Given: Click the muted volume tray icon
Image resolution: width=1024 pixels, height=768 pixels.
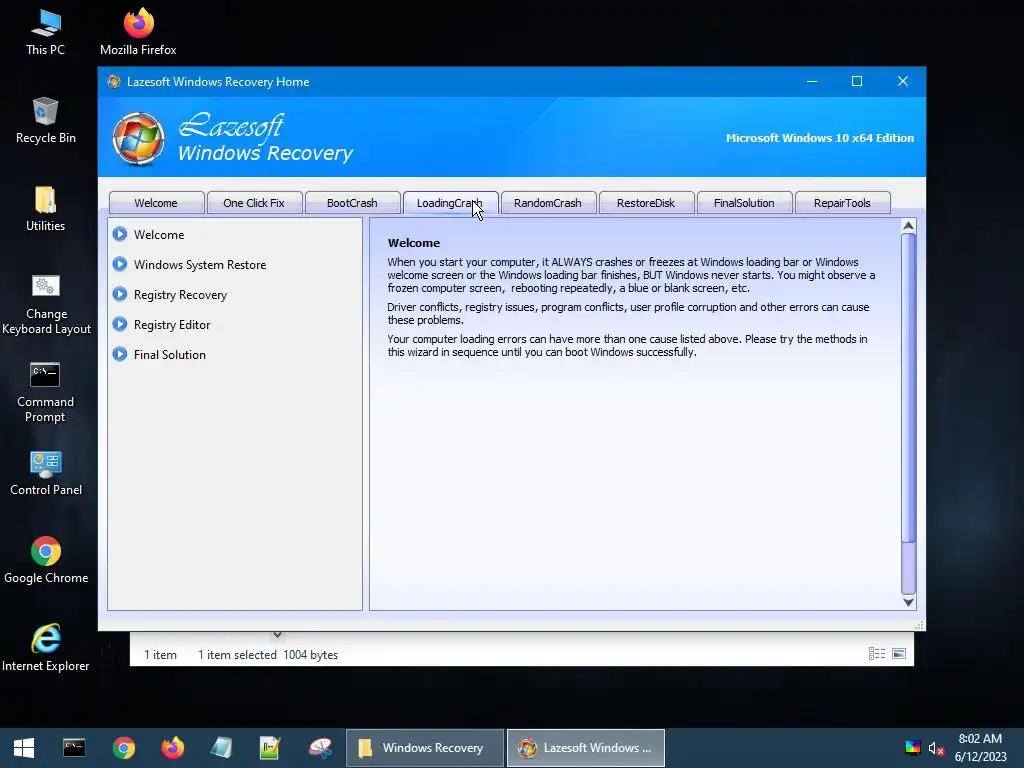Looking at the screenshot, I should click(936, 748).
